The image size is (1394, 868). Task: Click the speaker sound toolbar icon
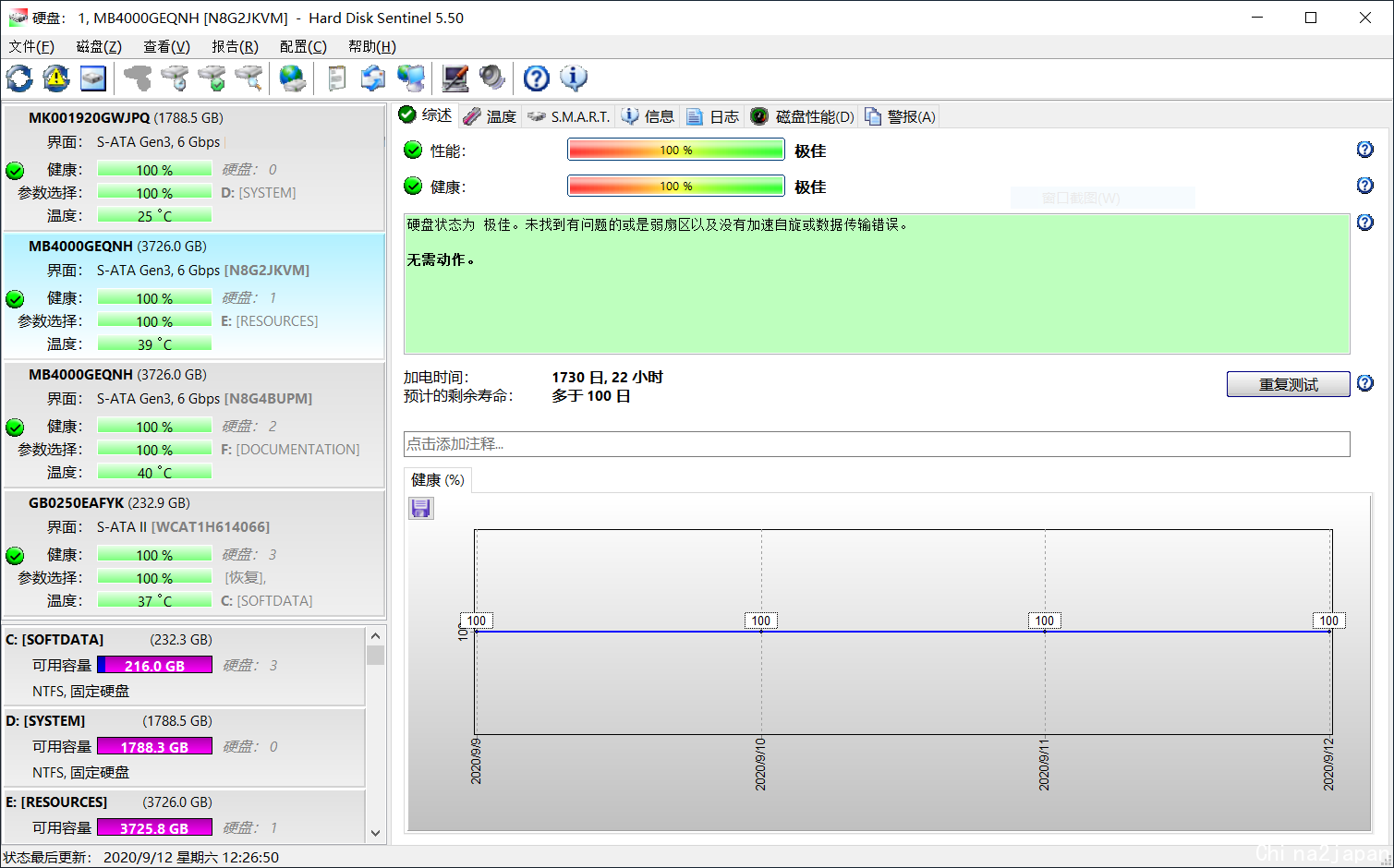tap(492, 78)
